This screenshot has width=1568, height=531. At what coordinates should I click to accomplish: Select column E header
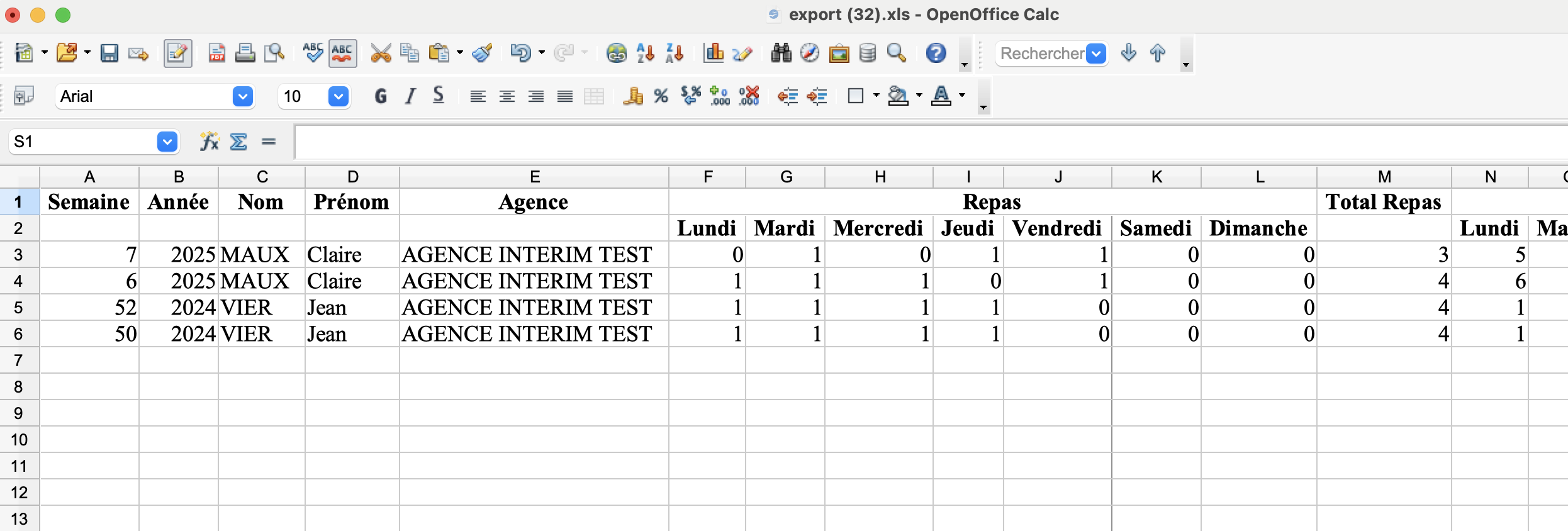click(534, 177)
